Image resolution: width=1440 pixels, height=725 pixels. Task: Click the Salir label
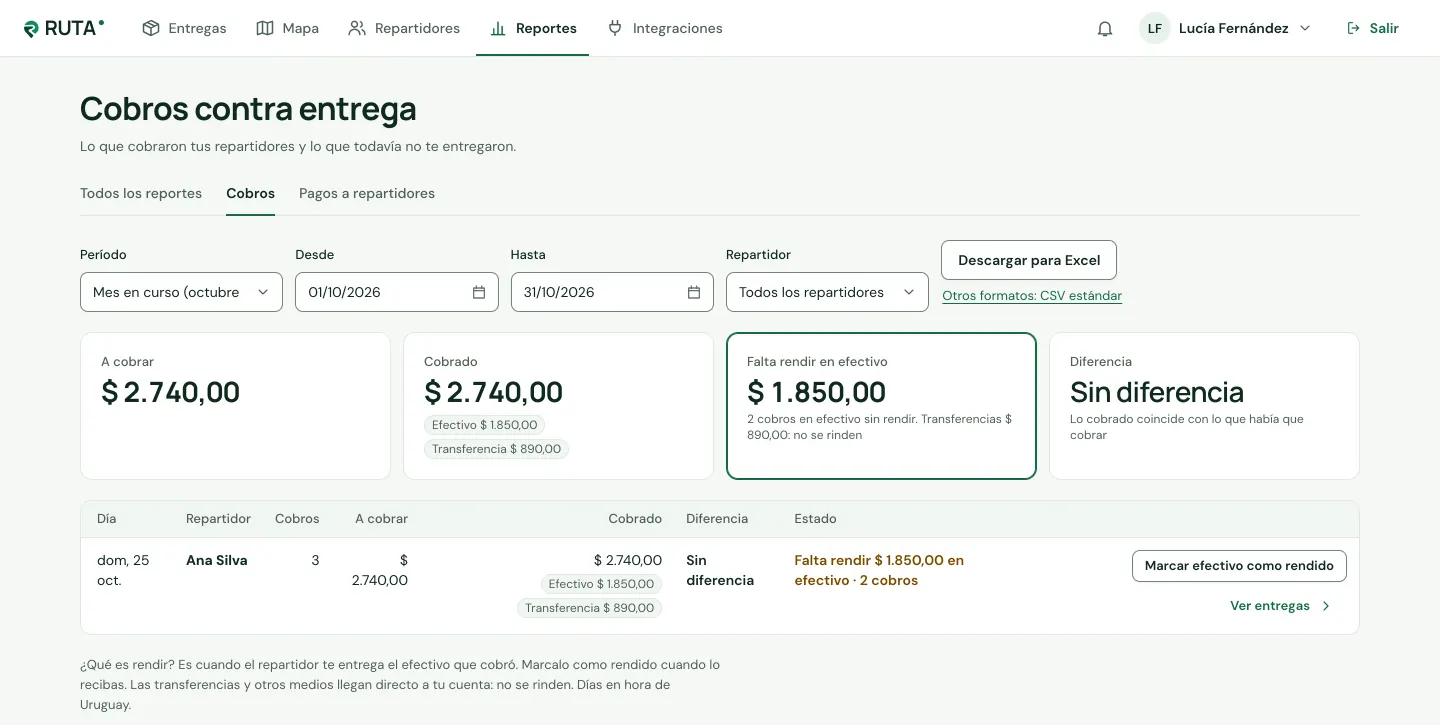1384,28
